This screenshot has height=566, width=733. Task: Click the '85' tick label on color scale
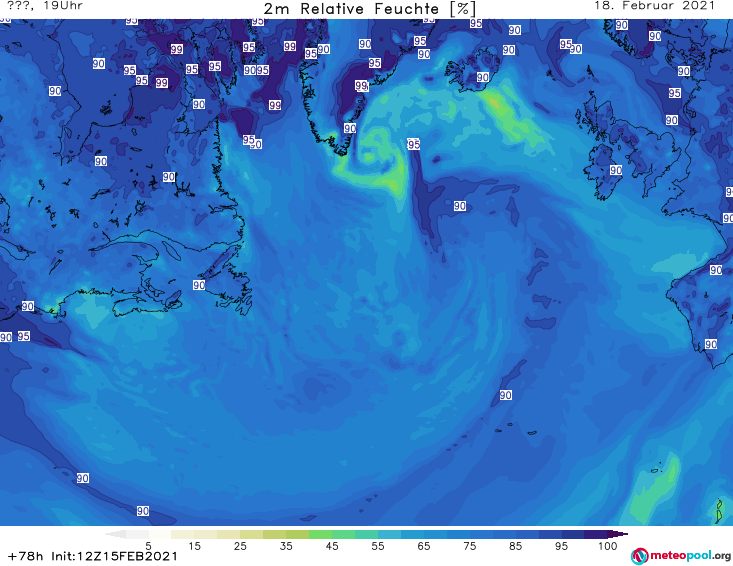[x=515, y=546]
